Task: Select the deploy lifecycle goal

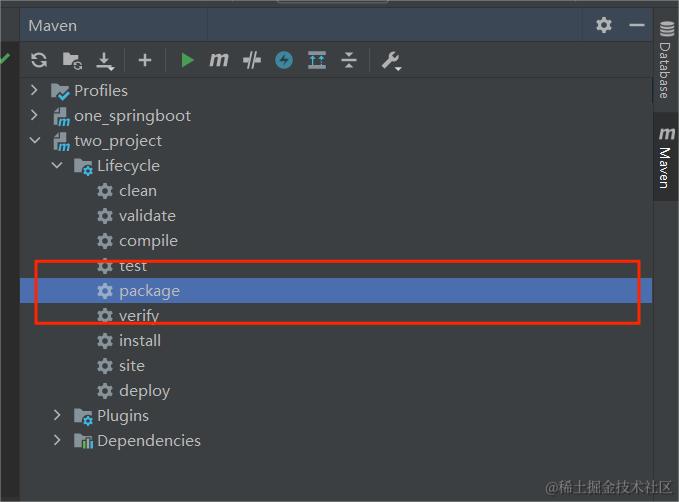Action: [x=145, y=391]
